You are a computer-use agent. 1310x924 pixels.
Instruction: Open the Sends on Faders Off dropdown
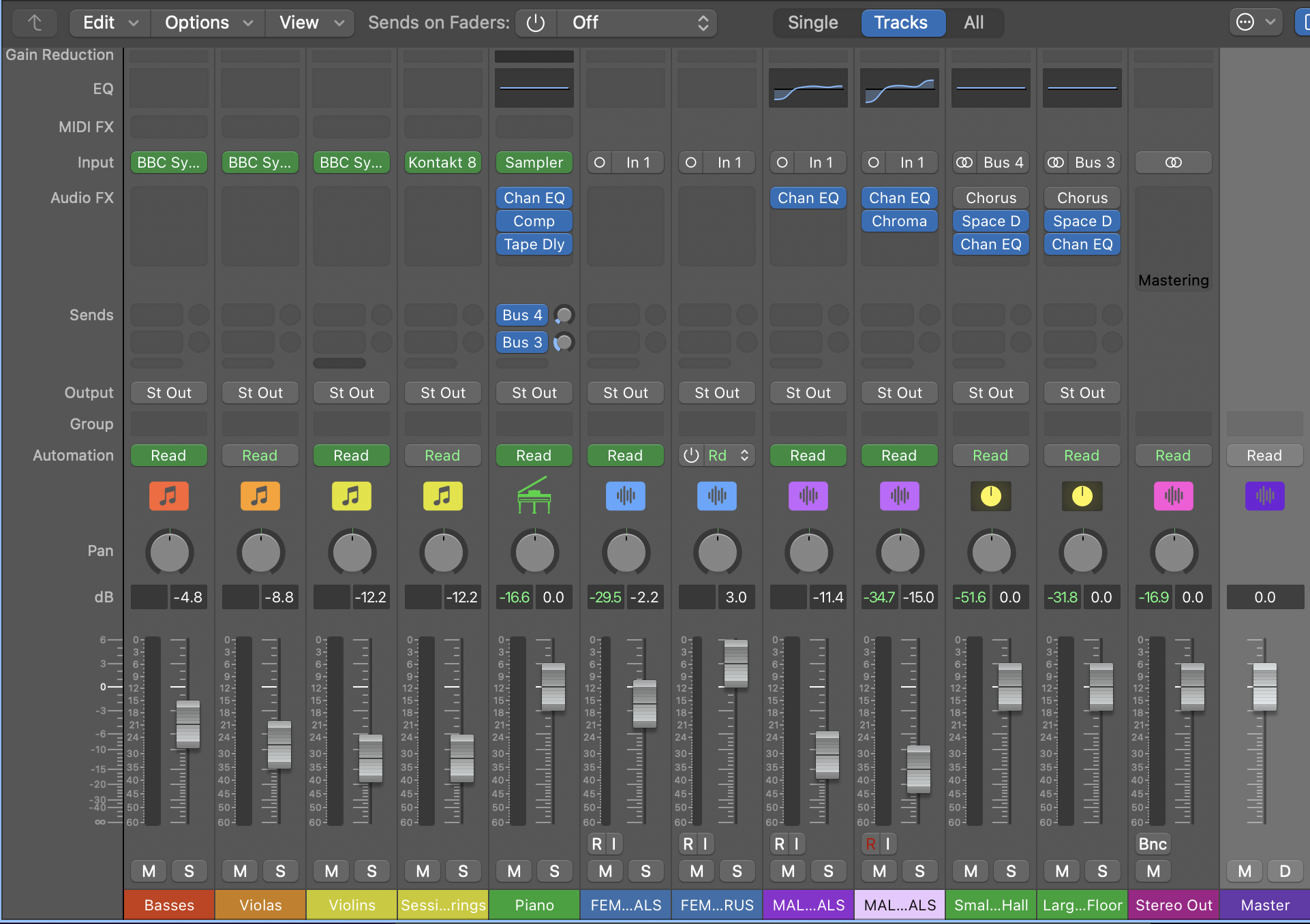(x=637, y=22)
